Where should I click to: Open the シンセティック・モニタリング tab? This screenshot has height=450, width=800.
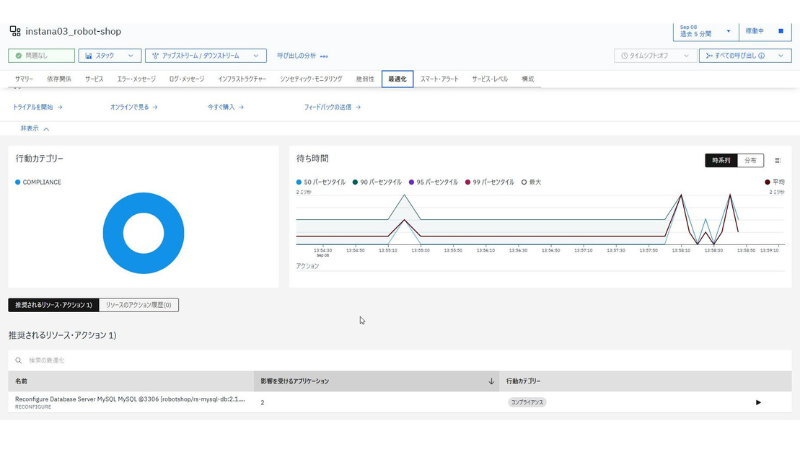coord(311,79)
